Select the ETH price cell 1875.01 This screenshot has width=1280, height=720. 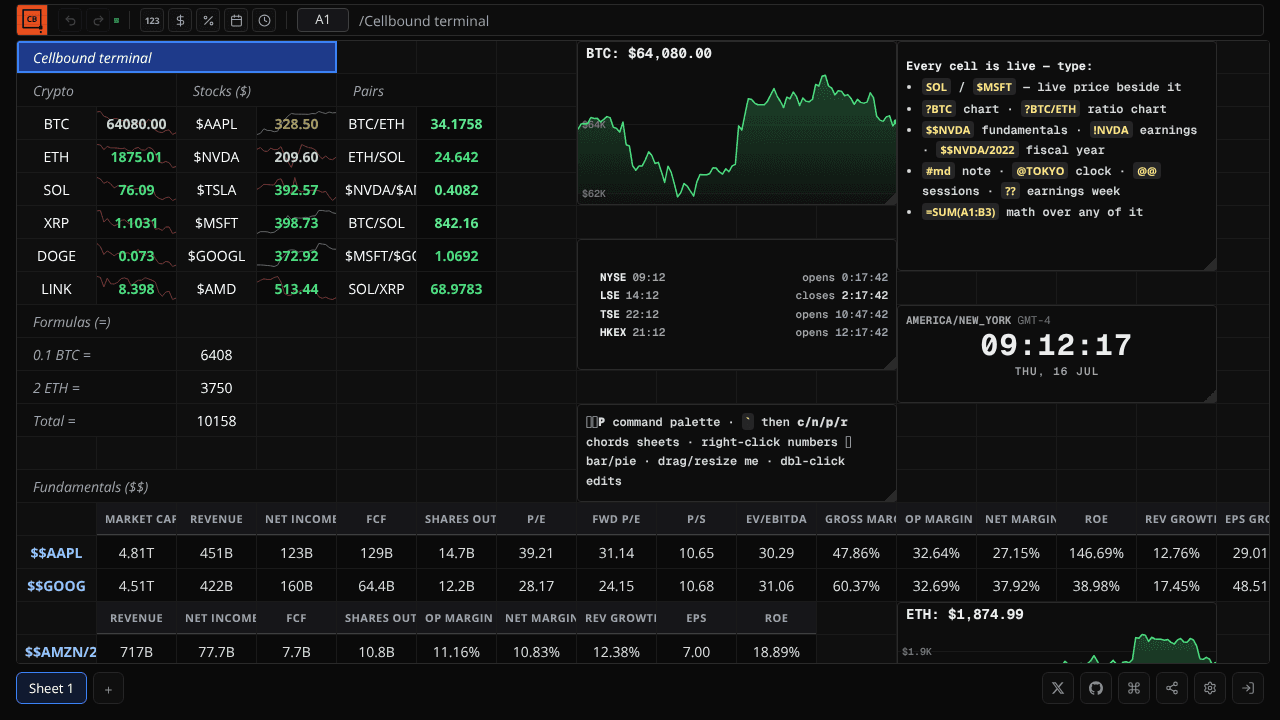click(x=137, y=157)
